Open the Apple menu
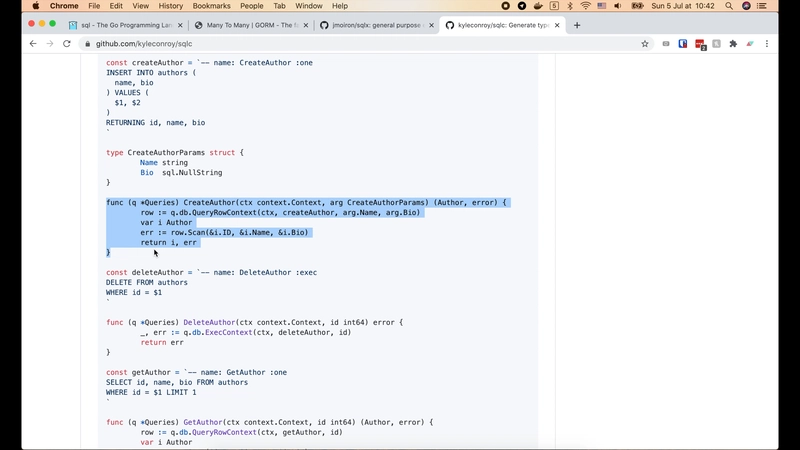This screenshot has width=800, height=450. point(36,6)
